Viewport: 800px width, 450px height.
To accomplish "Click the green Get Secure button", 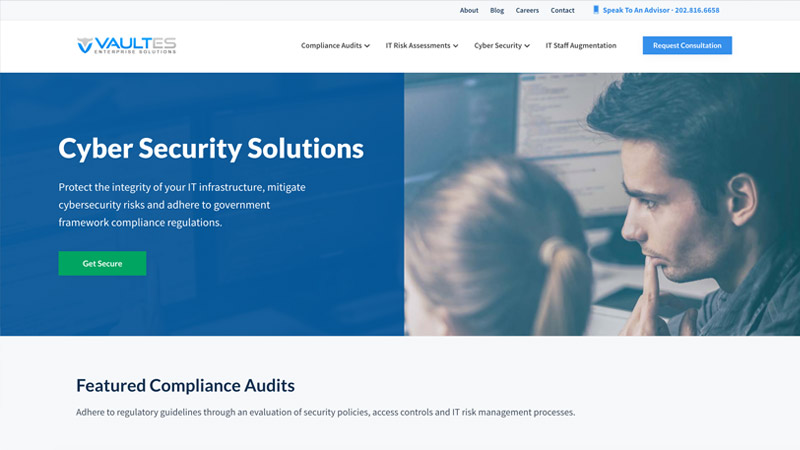I will pos(102,263).
